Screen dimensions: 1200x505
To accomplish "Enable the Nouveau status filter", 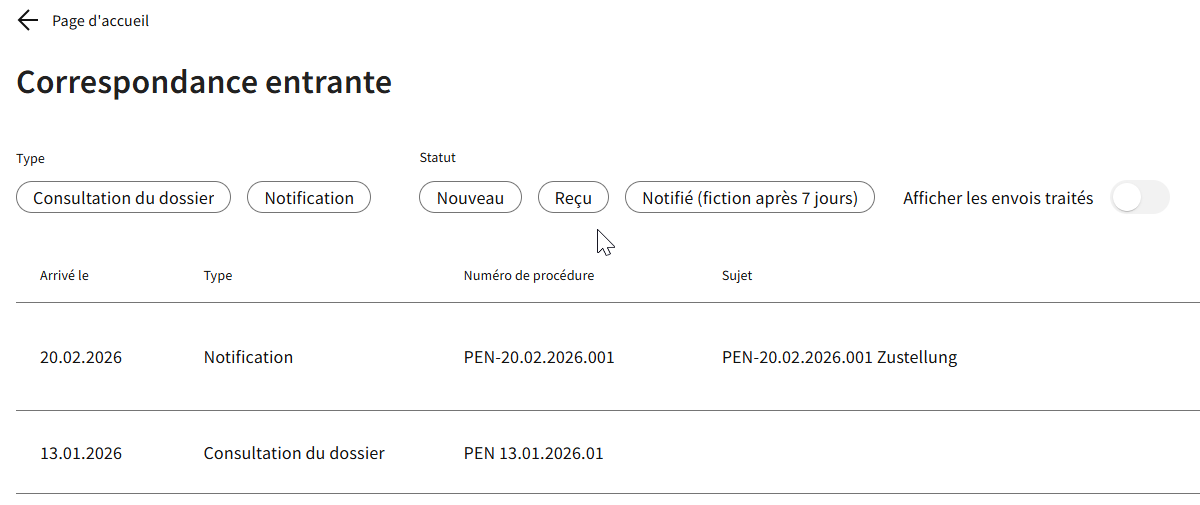I will (x=470, y=198).
